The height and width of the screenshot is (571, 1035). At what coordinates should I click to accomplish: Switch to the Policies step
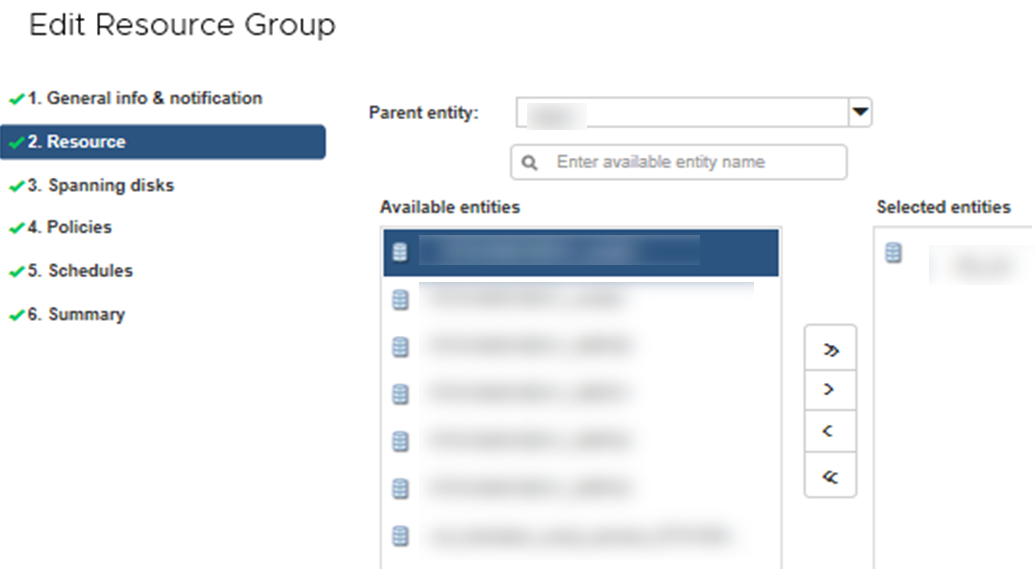[79, 227]
